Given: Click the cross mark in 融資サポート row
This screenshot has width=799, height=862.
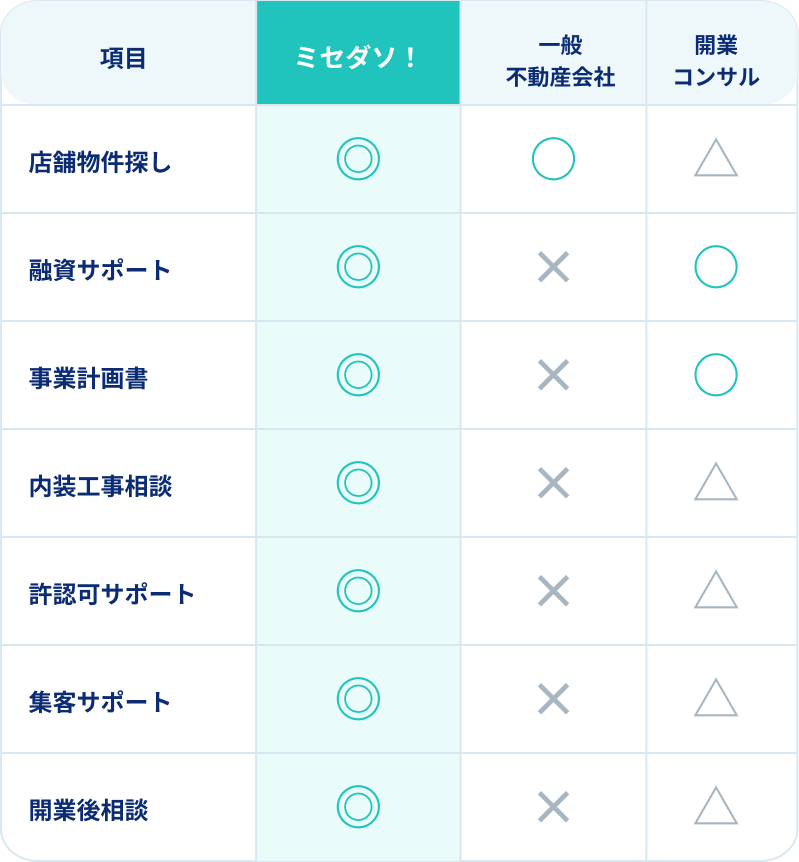Looking at the screenshot, I should [x=553, y=267].
